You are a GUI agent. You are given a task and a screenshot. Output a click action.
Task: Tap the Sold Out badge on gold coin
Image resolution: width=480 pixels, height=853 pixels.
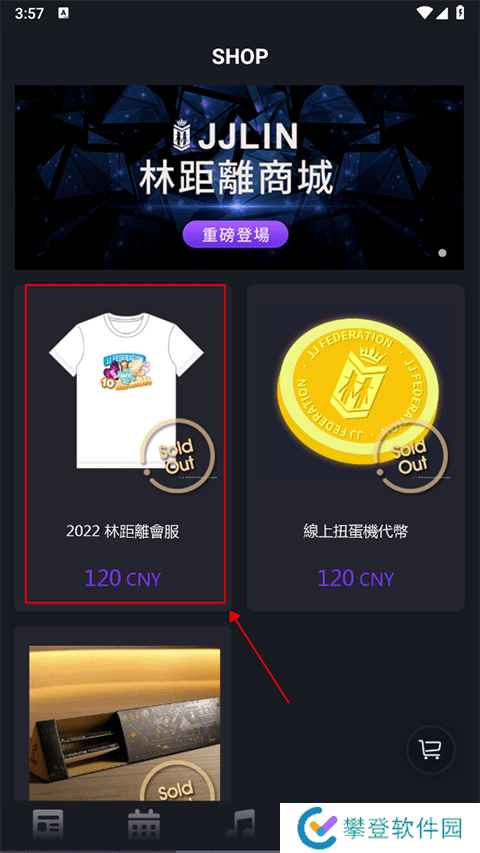[411, 456]
